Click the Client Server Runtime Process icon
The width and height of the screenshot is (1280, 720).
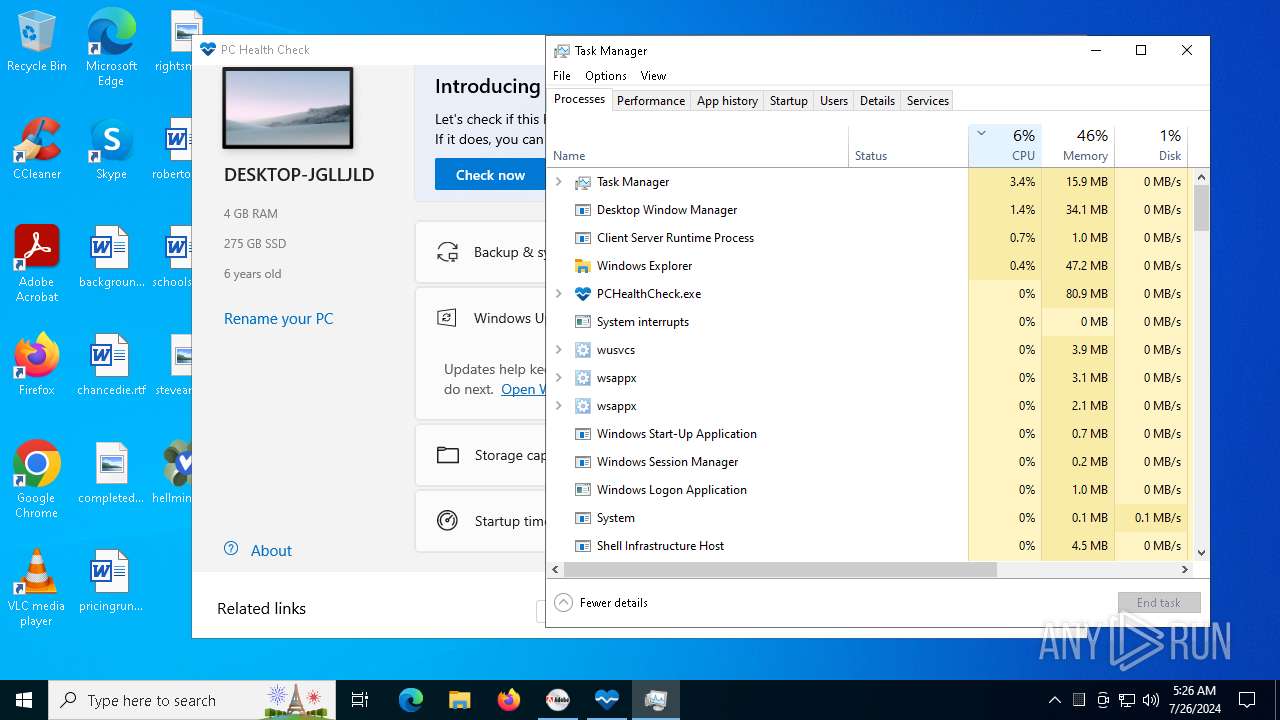click(583, 238)
